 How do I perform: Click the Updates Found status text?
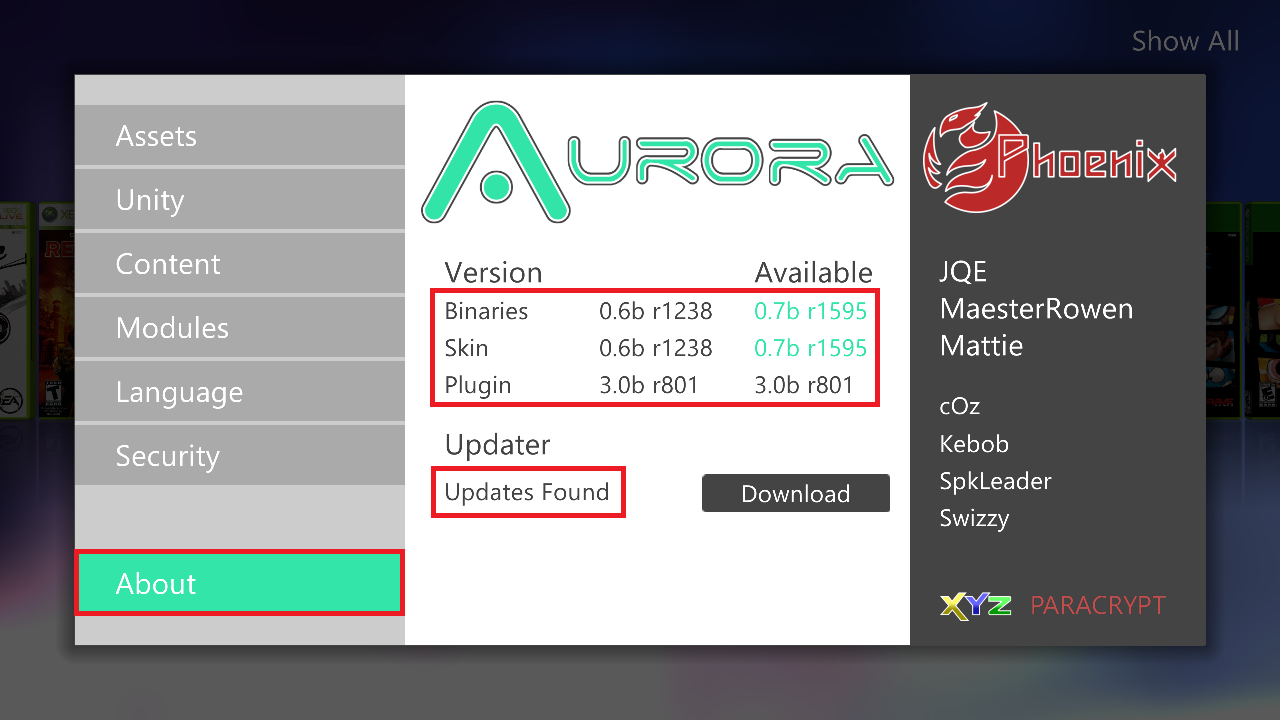527,492
